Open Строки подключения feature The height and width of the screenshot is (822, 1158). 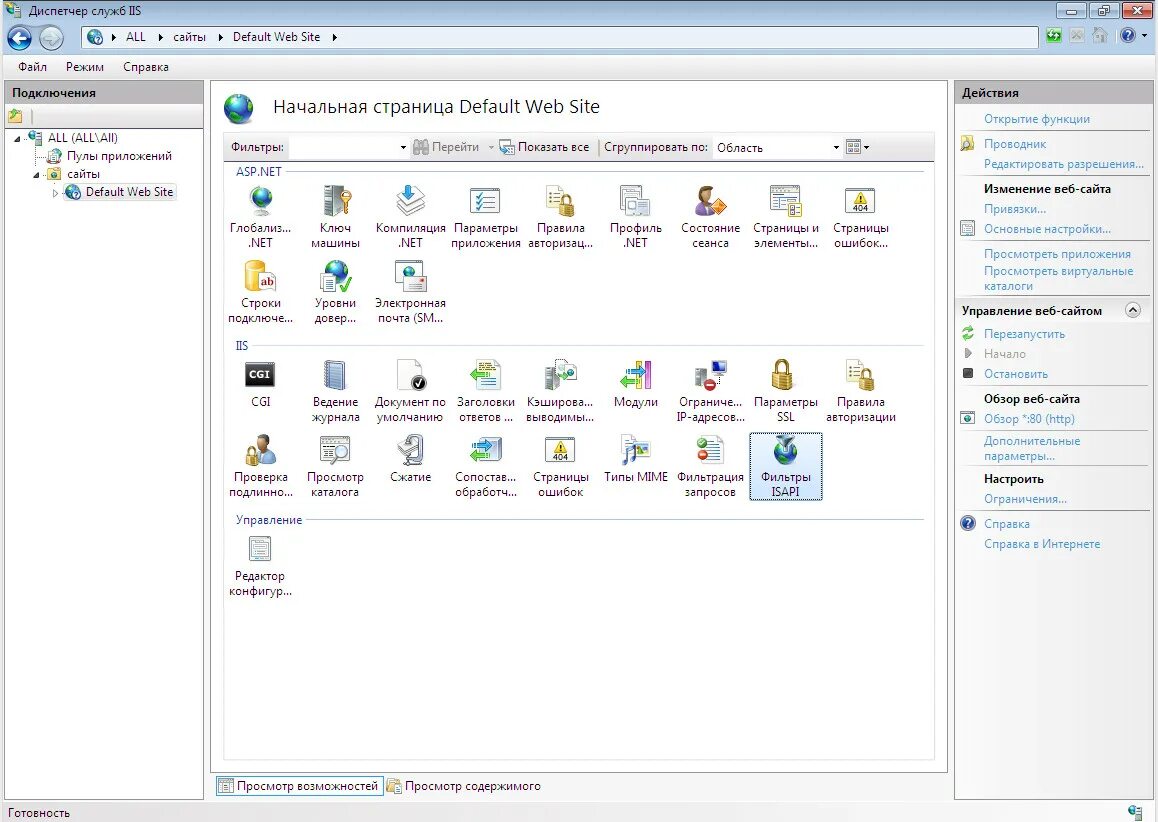click(x=261, y=292)
